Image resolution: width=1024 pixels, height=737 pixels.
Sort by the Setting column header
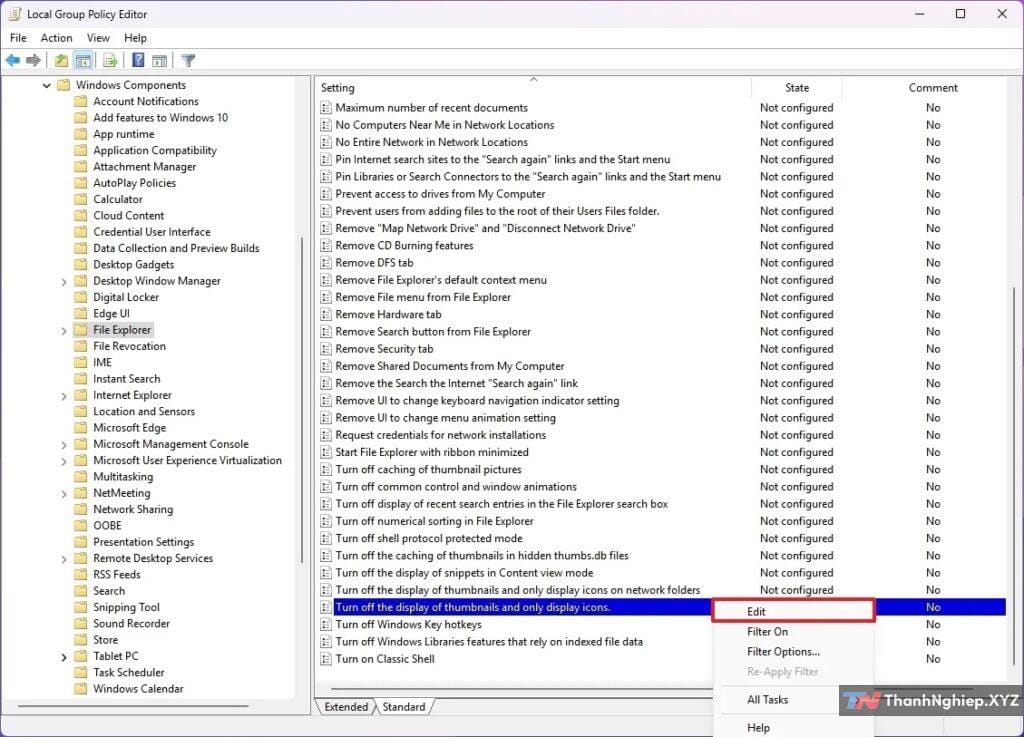[x=533, y=87]
